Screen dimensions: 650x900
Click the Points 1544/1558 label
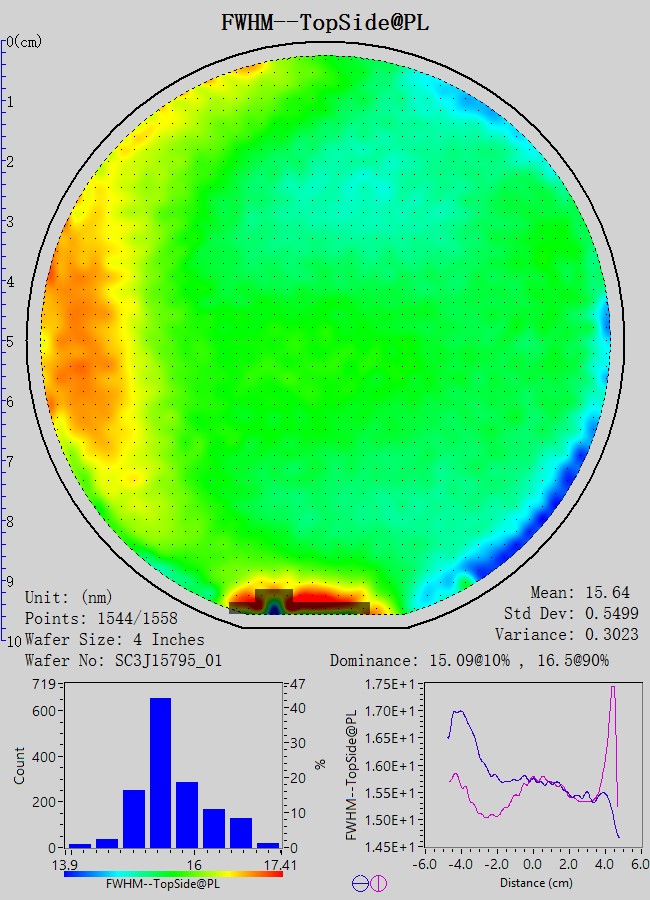tap(101, 618)
